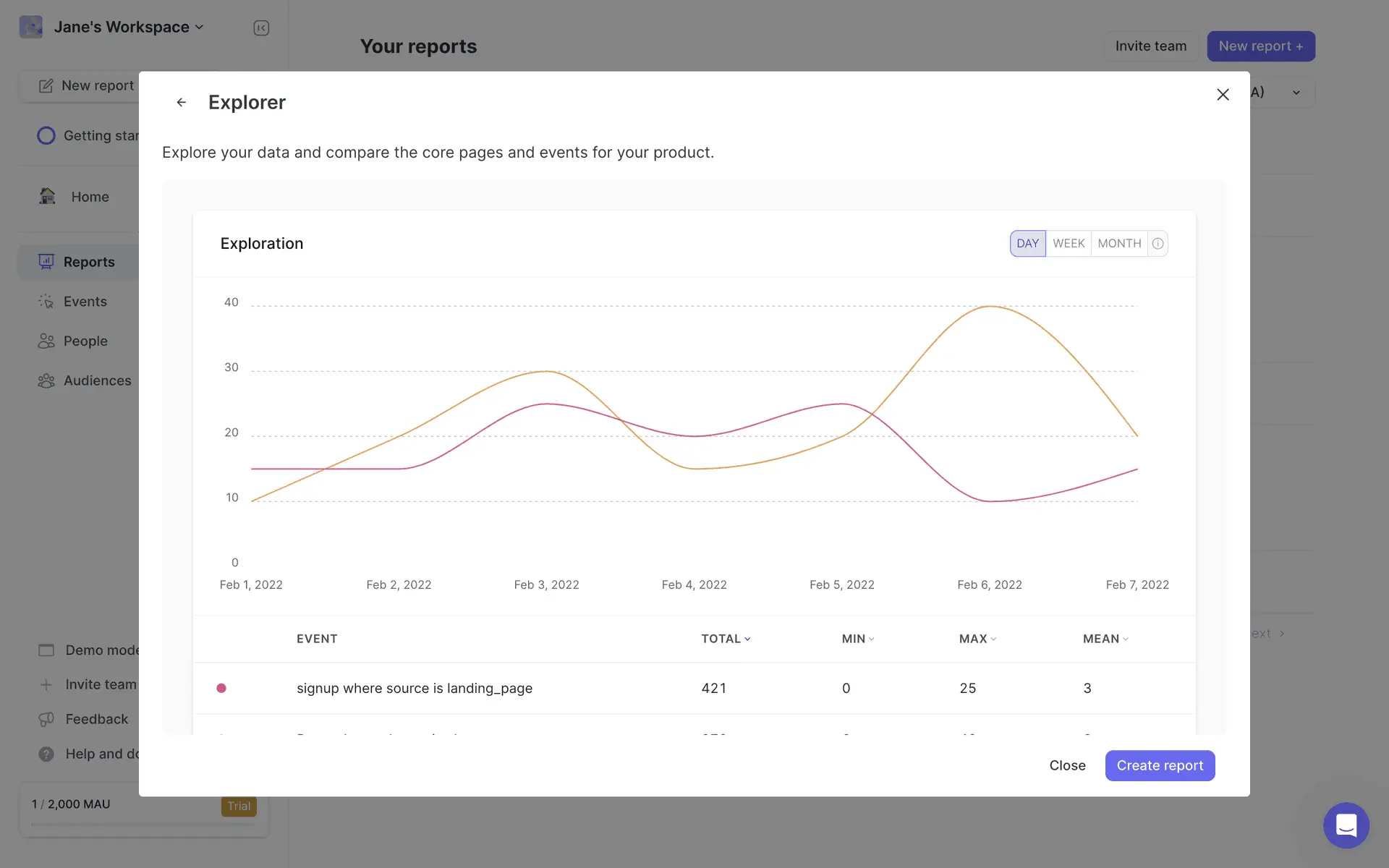Click the Reports sidebar icon
Screen dimensions: 1389x868
(46, 262)
